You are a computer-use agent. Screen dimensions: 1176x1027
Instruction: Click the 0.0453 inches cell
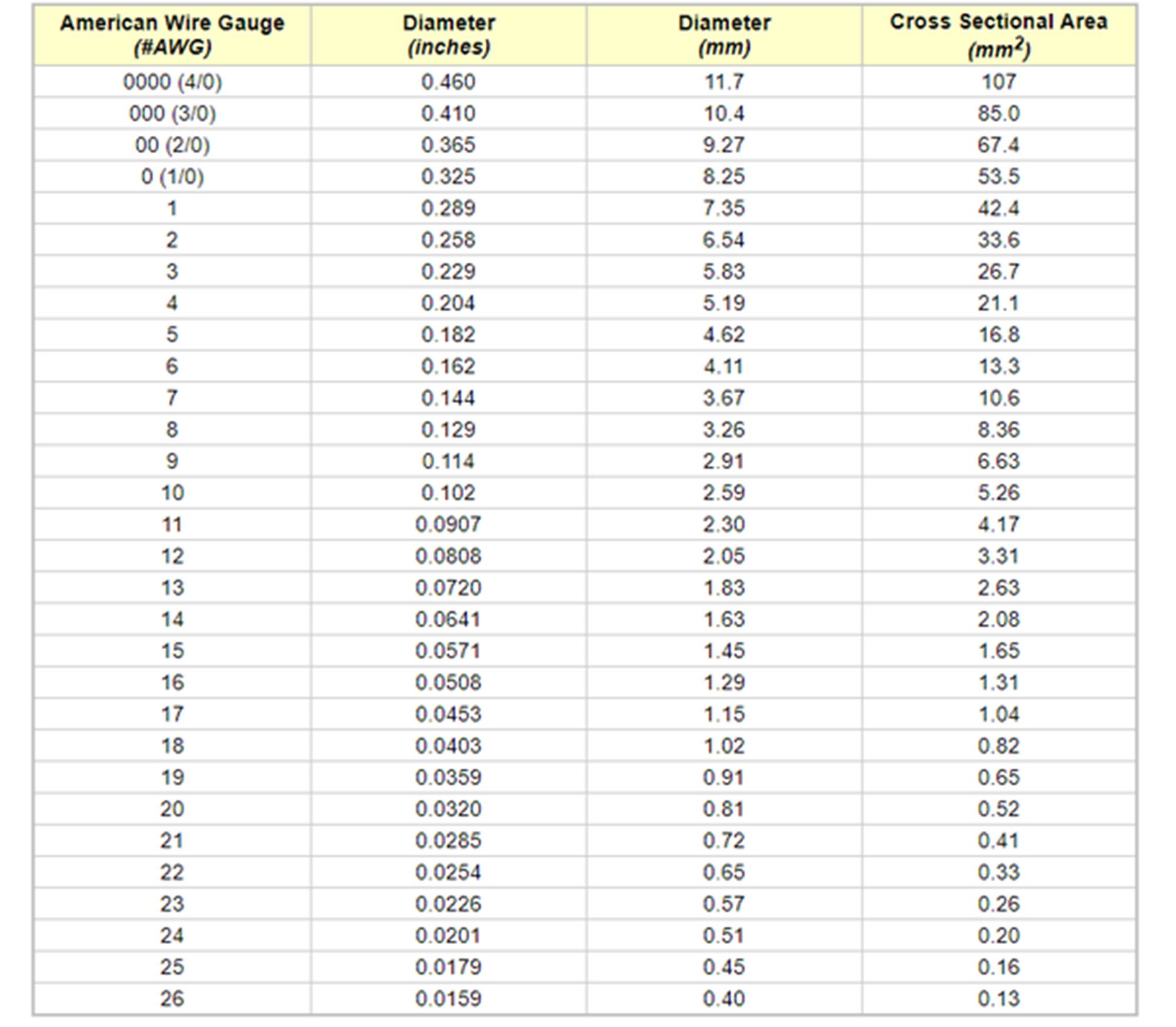(449, 714)
